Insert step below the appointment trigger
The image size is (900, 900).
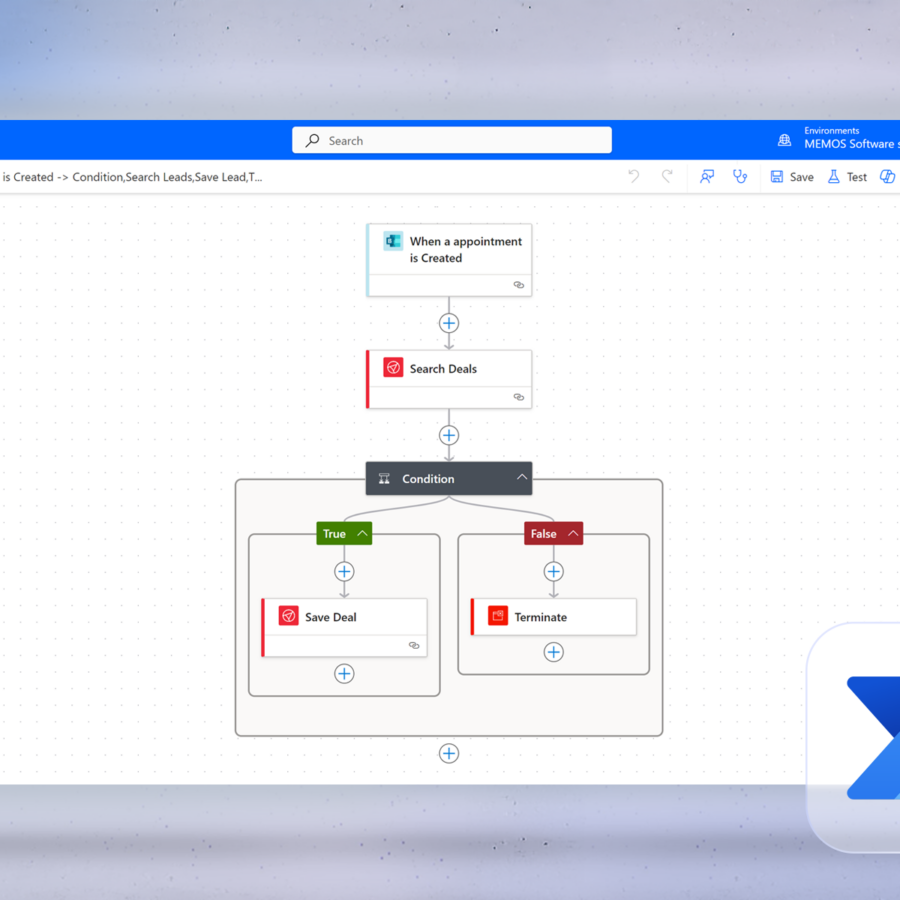click(x=449, y=323)
